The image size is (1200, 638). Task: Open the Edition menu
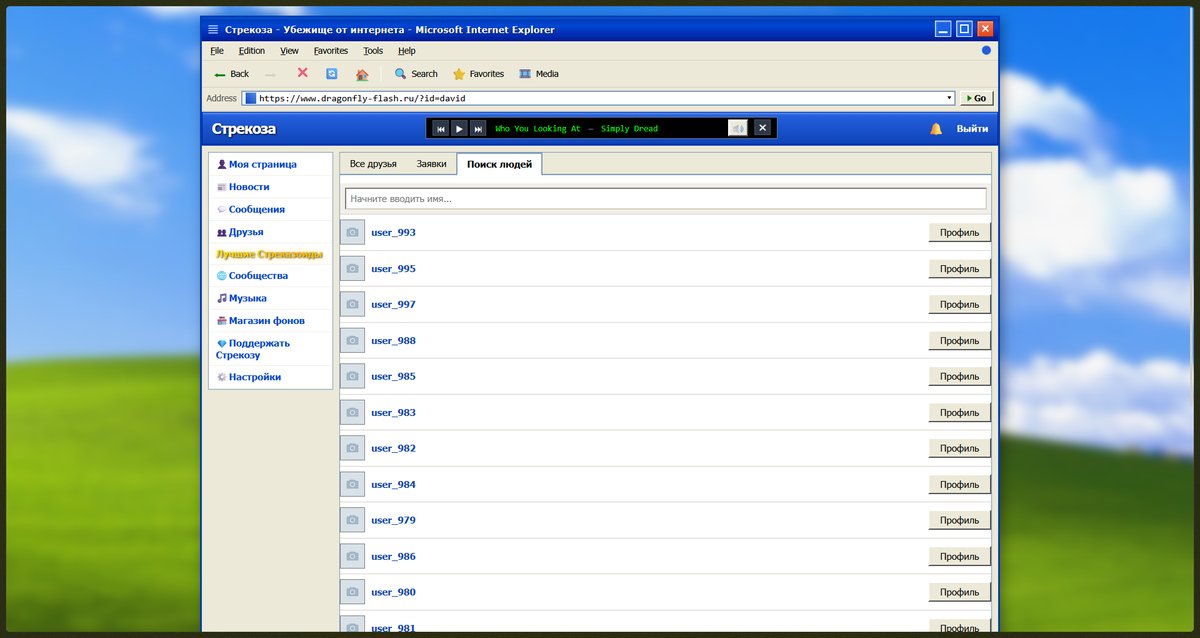pyautogui.click(x=252, y=51)
